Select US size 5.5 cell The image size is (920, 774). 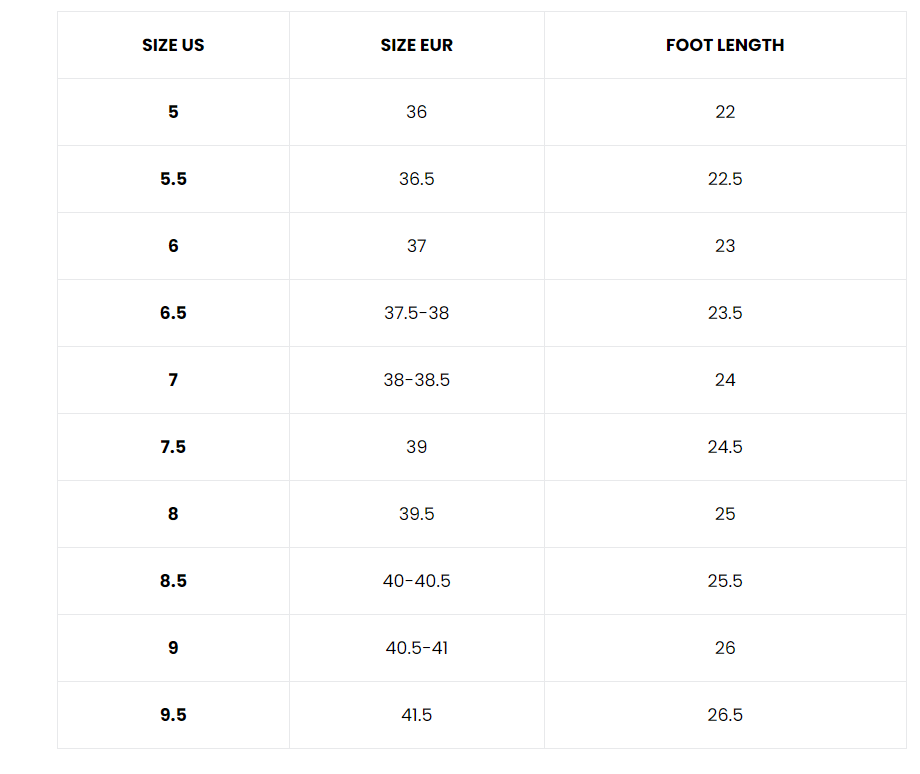point(173,179)
